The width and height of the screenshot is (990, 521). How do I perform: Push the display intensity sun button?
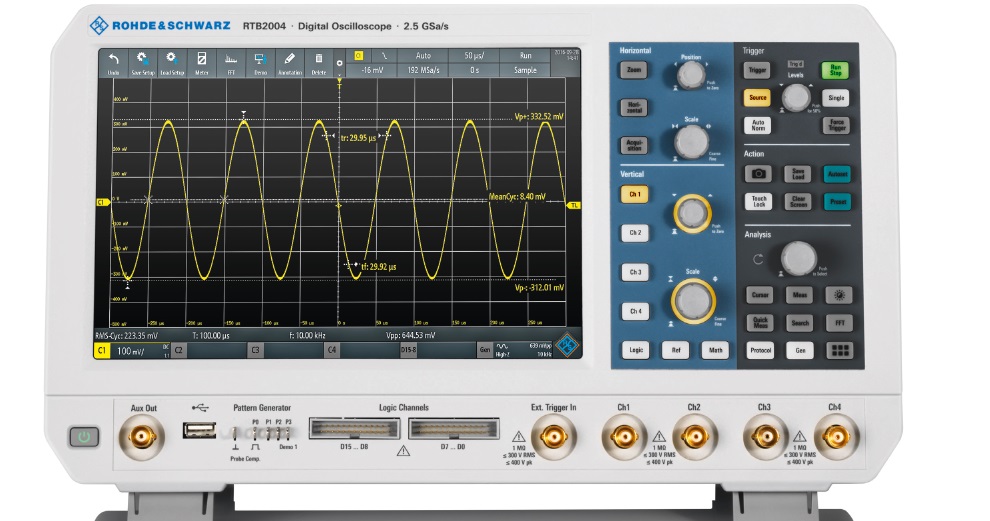tap(839, 295)
